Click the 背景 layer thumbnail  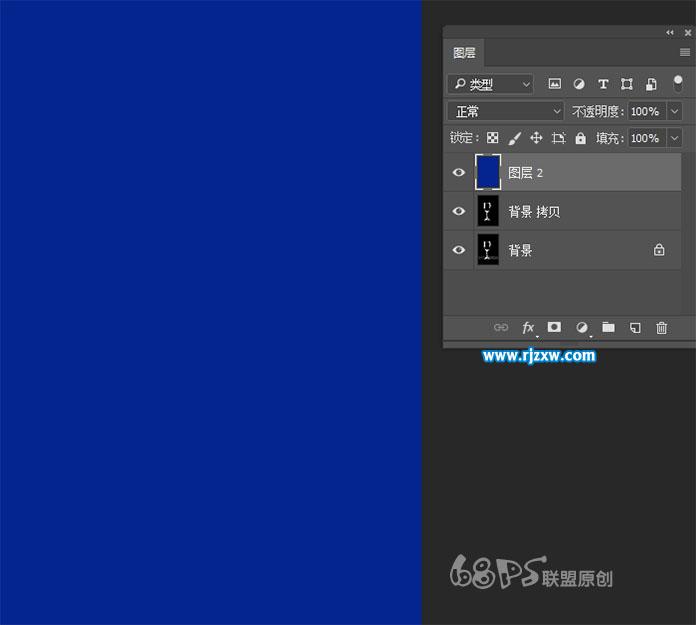tap(488, 249)
